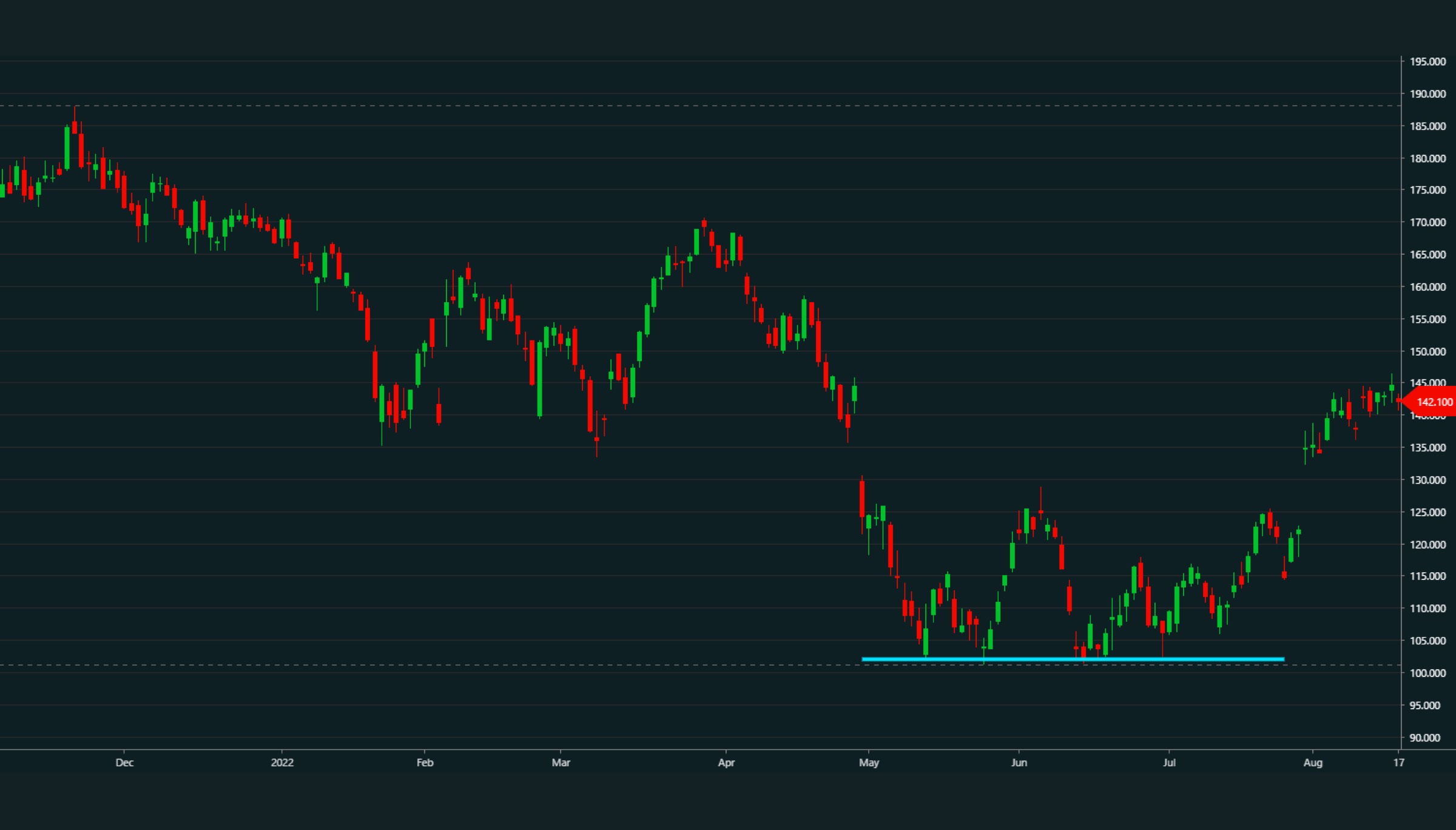Click the 100.000 price axis label
This screenshot has height=830, width=1456.
[1427, 673]
